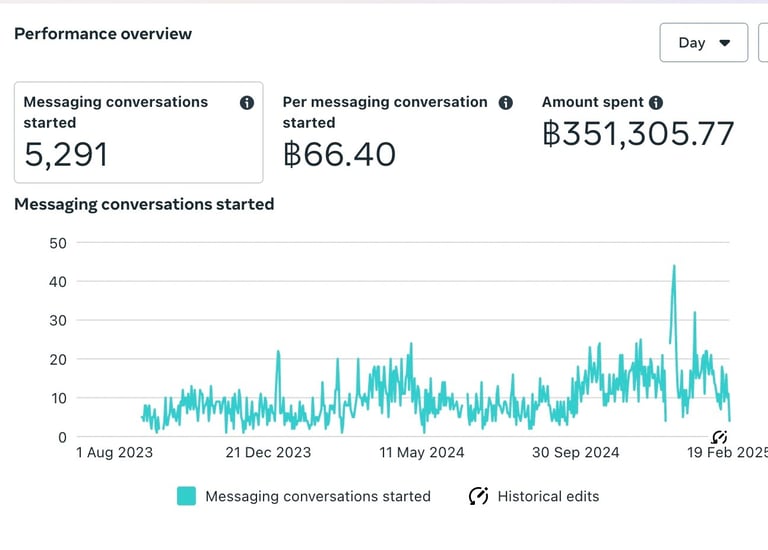Click the 1 Aug 2023 axis date label
Screen dimensions: 768x550
[115, 452]
